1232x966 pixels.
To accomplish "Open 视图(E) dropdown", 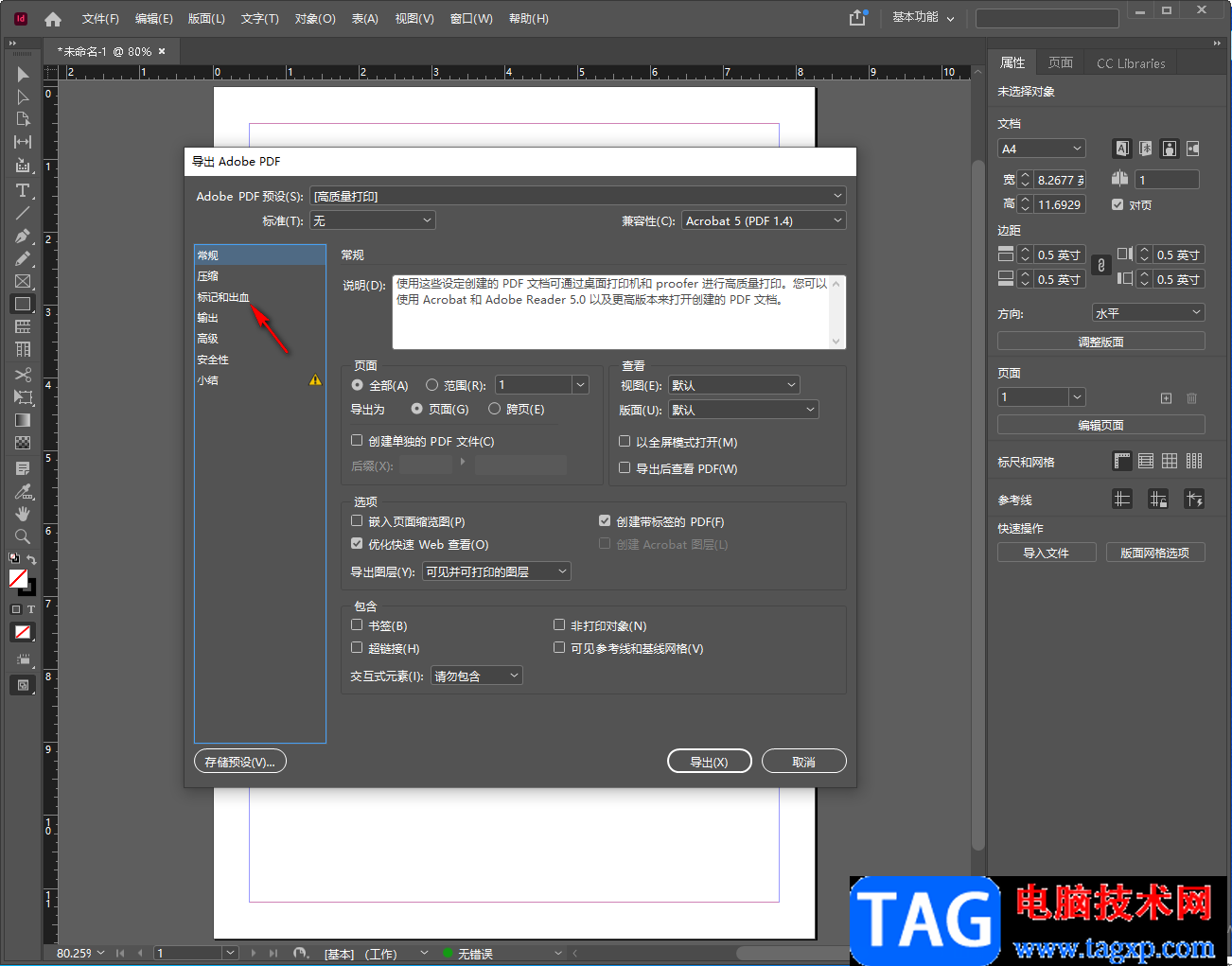I will [734, 385].
